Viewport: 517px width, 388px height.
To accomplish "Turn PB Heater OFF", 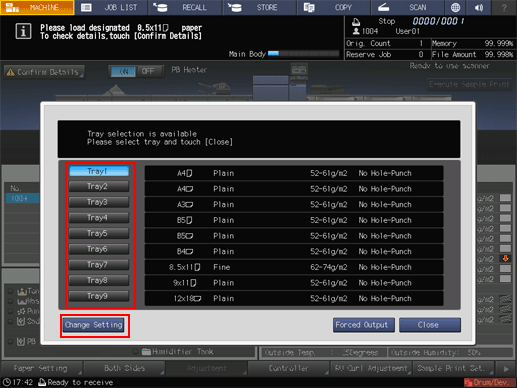I will (x=149, y=71).
